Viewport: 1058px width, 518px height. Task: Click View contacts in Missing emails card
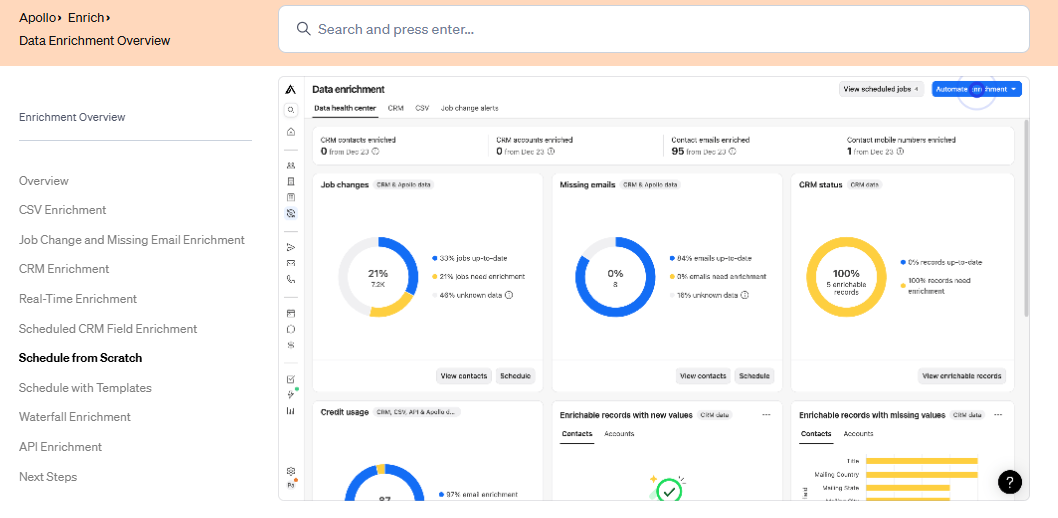[x=703, y=376]
